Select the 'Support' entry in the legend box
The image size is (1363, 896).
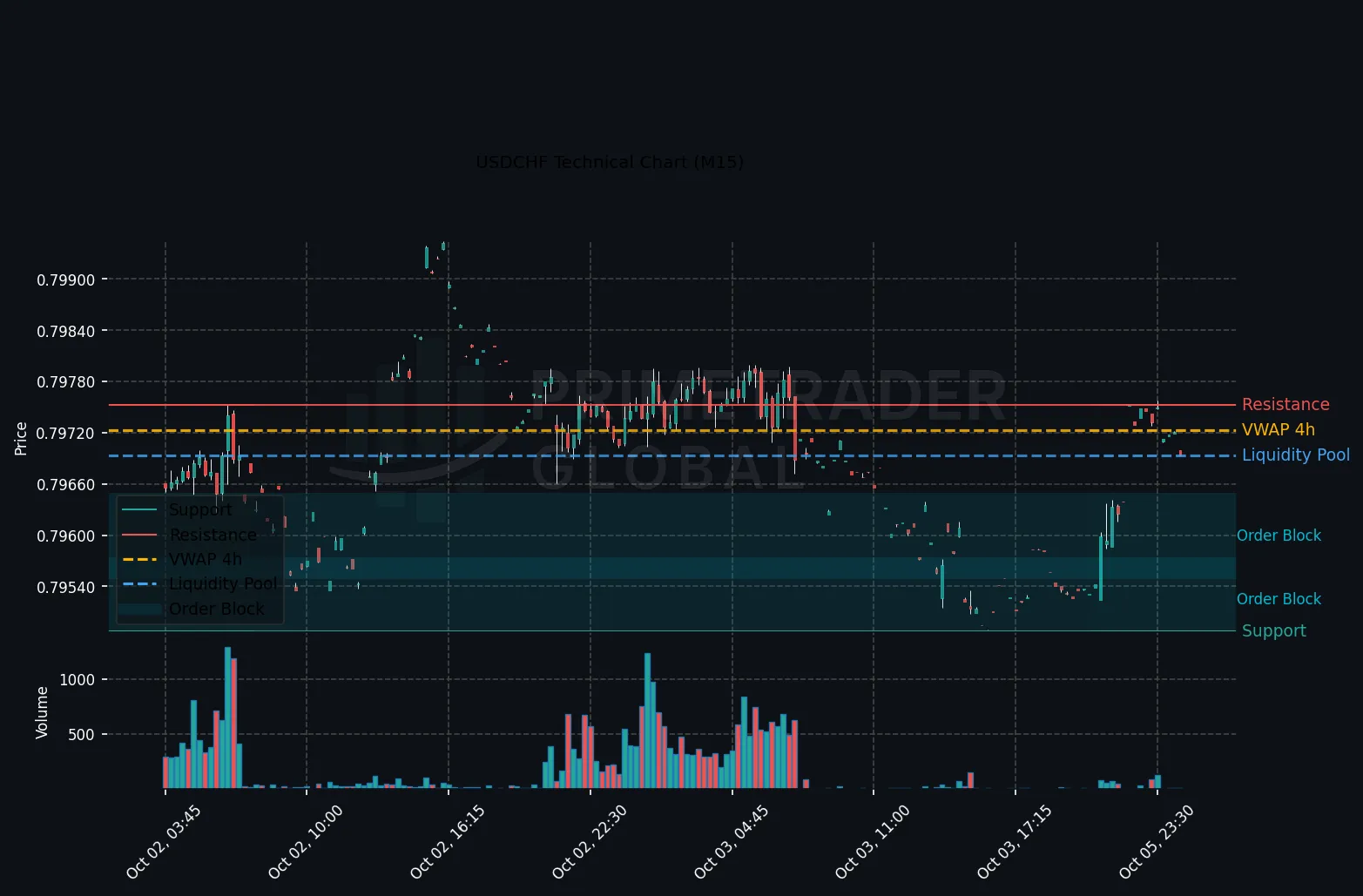(x=201, y=510)
